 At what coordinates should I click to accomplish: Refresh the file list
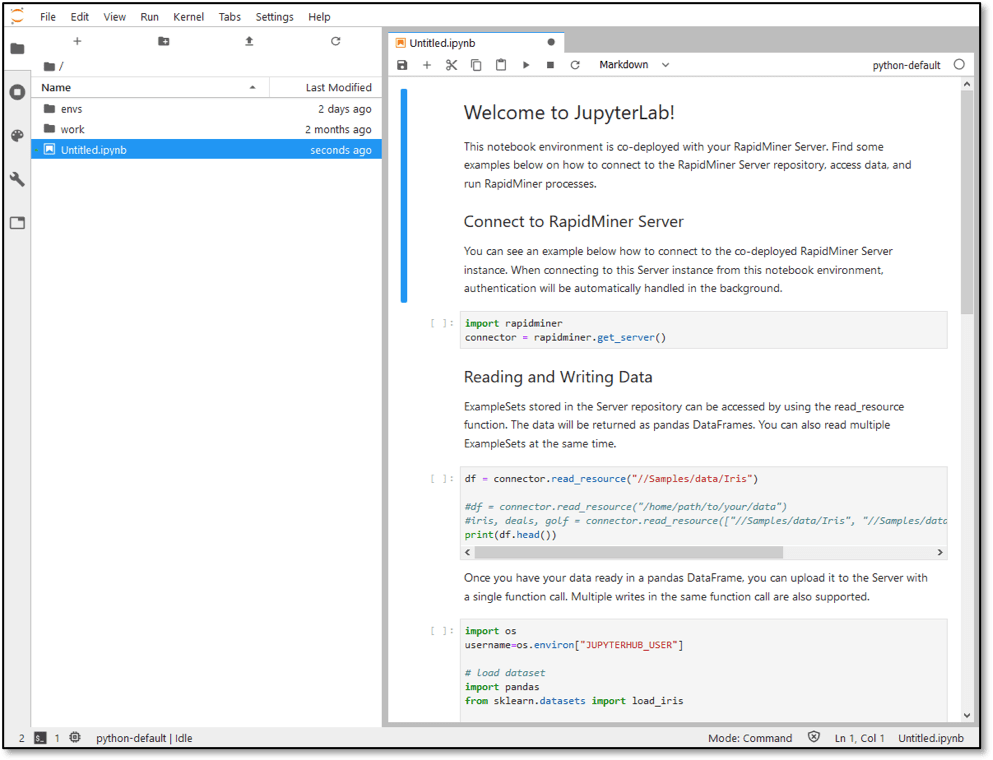coord(336,41)
